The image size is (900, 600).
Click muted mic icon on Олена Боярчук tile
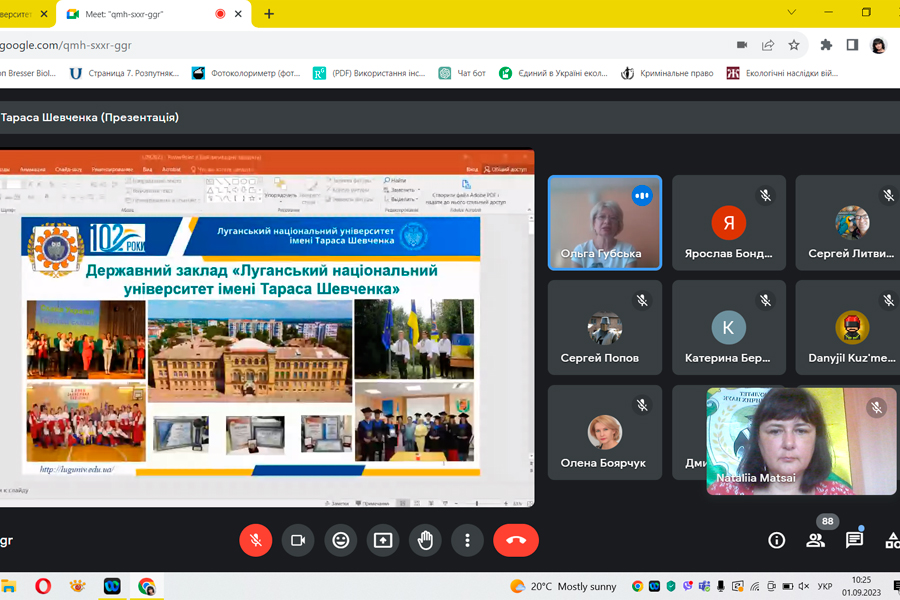[x=642, y=405]
